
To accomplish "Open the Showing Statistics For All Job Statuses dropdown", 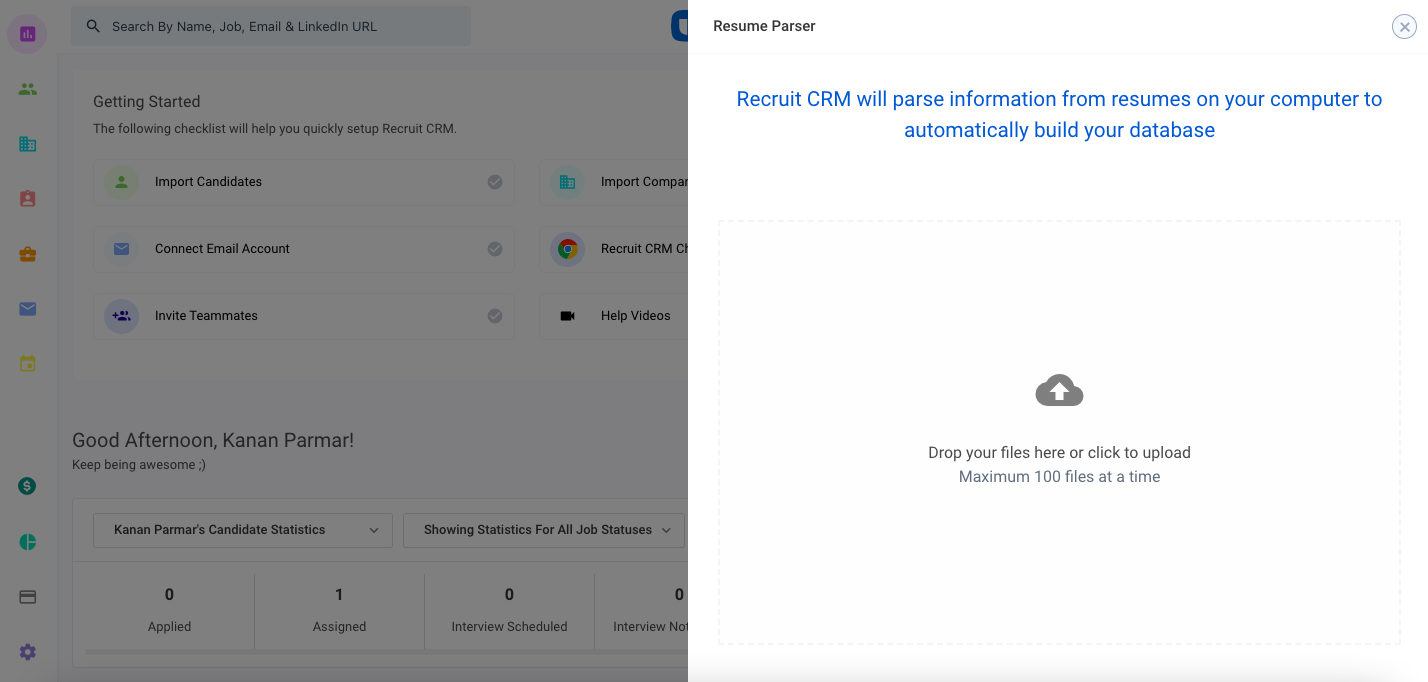I will [x=543, y=530].
